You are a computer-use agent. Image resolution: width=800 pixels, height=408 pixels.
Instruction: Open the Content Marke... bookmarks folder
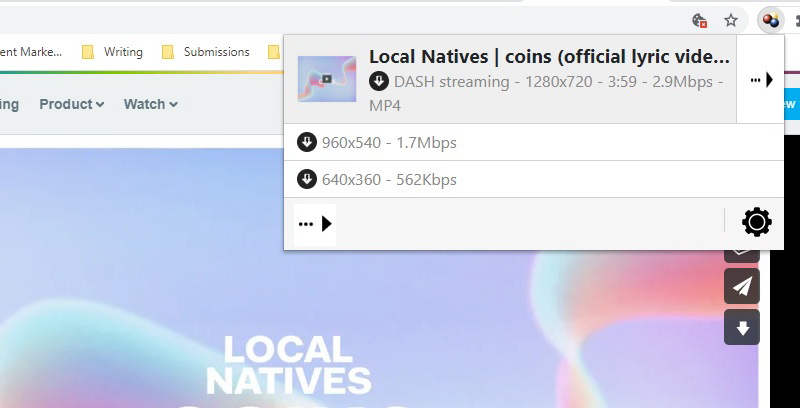pos(30,52)
